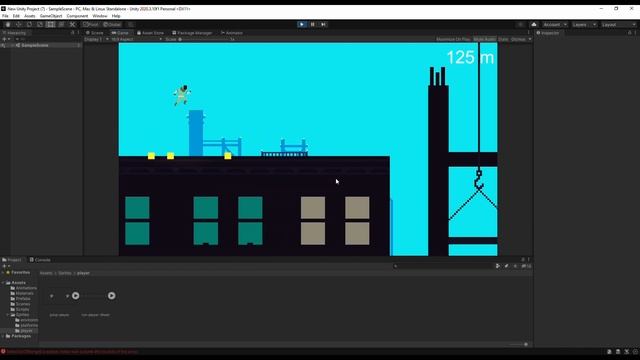
Task: Open the 16:9 Aspect dropdown
Action: click(x=137, y=39)
